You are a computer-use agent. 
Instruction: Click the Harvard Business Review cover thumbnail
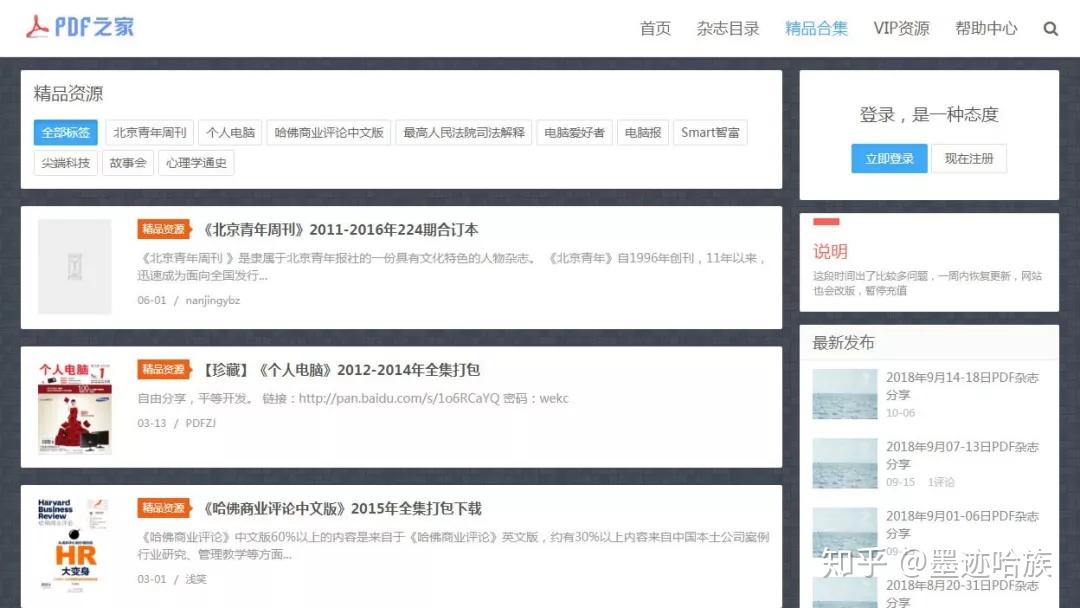pos(74,545)
